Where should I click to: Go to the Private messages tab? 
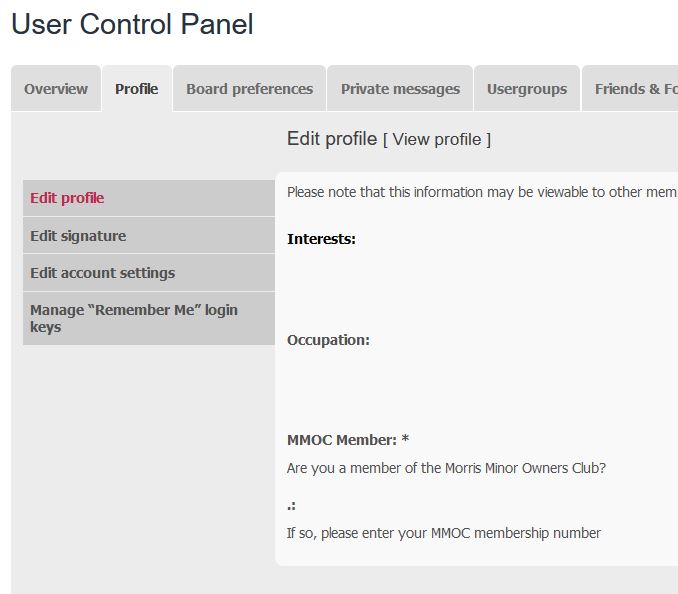[x=400, y=89]
